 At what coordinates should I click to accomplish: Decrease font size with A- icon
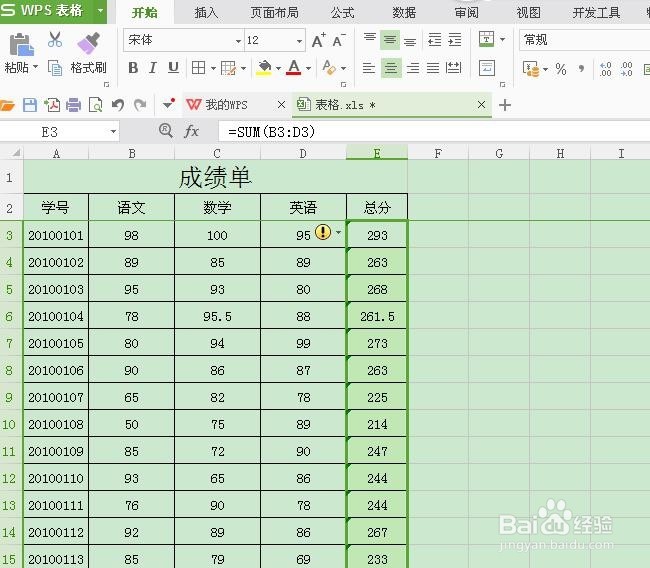339,40
